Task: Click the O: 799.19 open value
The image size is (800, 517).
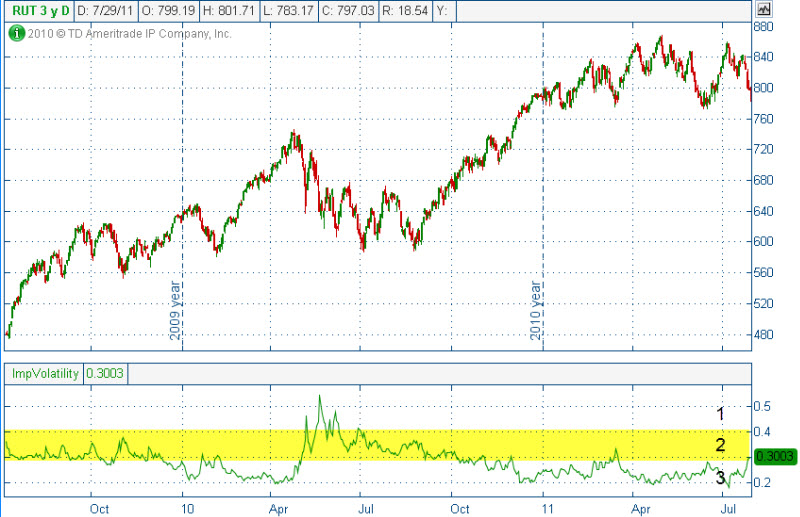Action: click(x=168, y=11)
